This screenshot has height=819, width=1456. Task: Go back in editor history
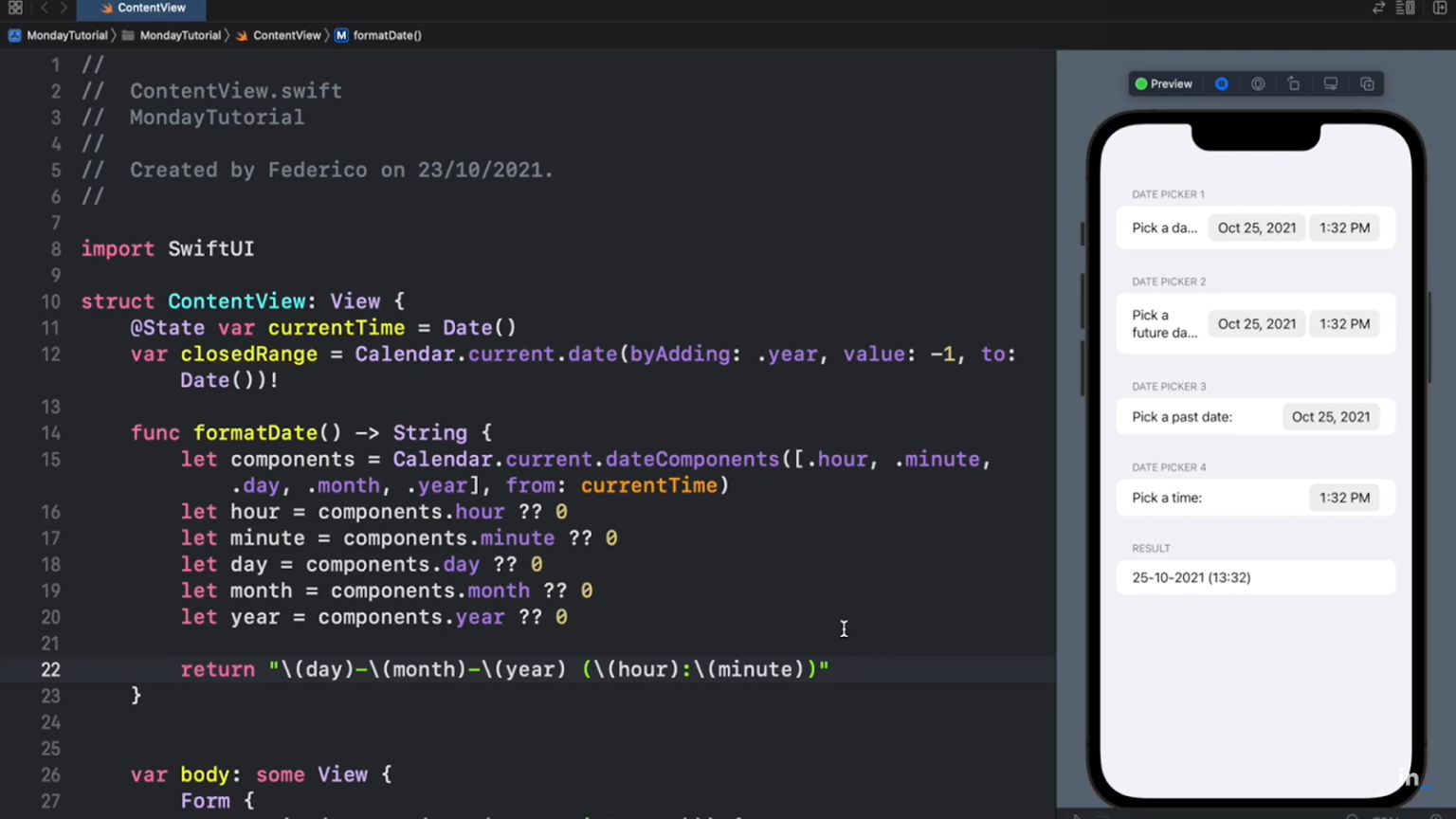click(x=44, y=8)
